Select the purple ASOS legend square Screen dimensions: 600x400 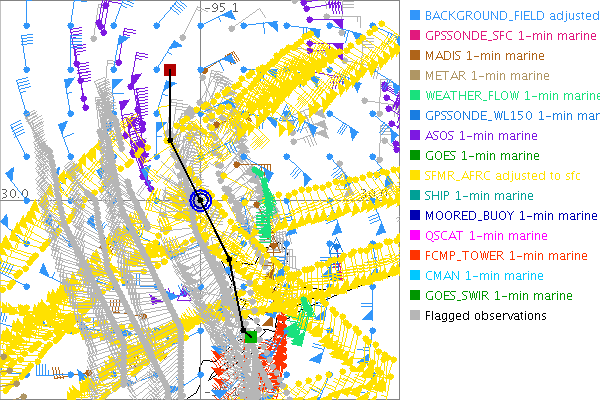414,136
